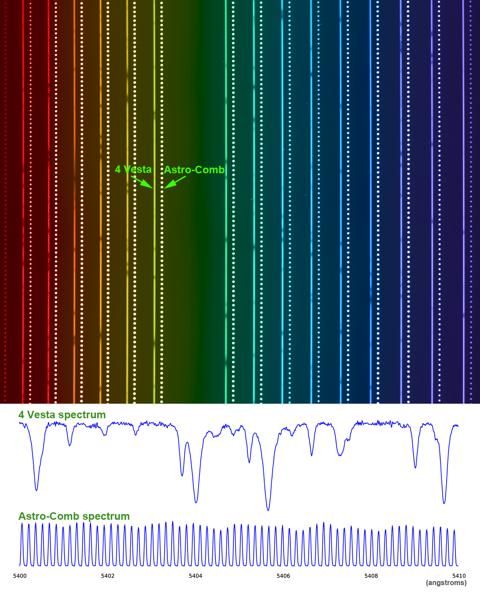Click the '4 Vesta spectrum' heading
The image size is (480, 592).
pyautogui.click(x=62, y=415)
